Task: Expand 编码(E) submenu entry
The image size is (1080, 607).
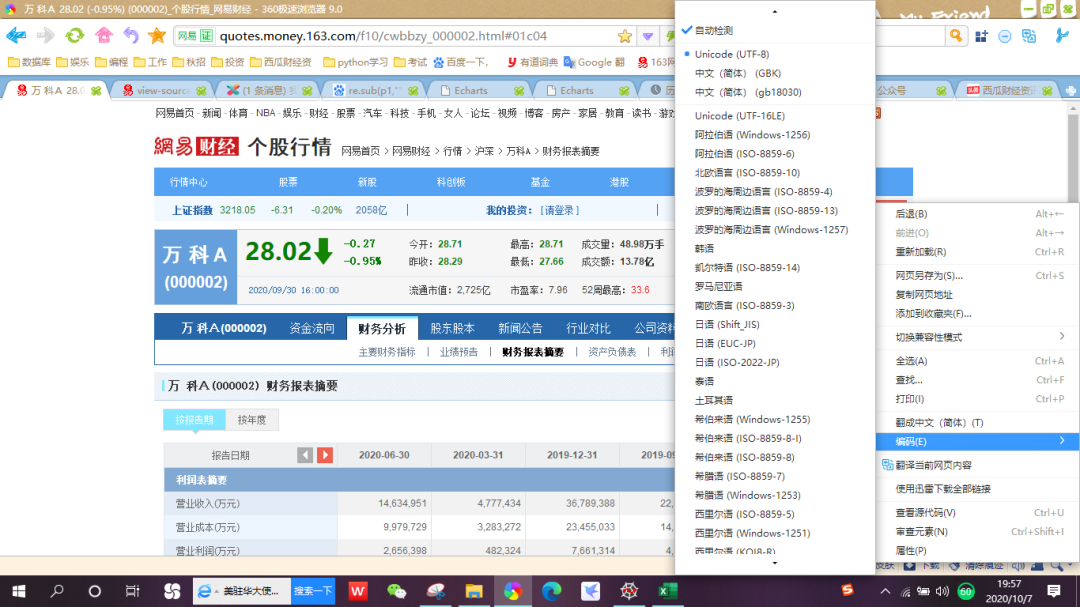Action: [x=977, y=442]
